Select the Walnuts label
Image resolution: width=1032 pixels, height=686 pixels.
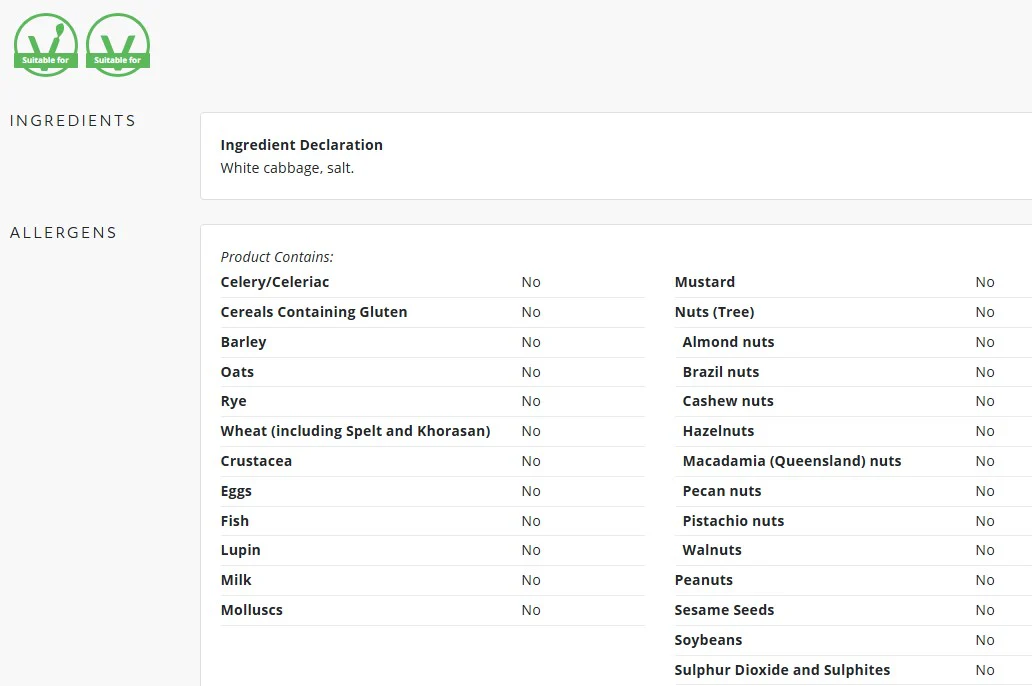point(712,550)
